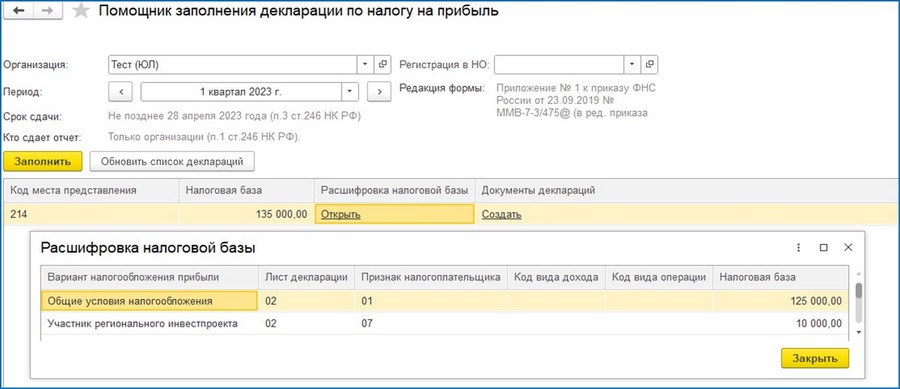Click Код вида операции column header

659,277
